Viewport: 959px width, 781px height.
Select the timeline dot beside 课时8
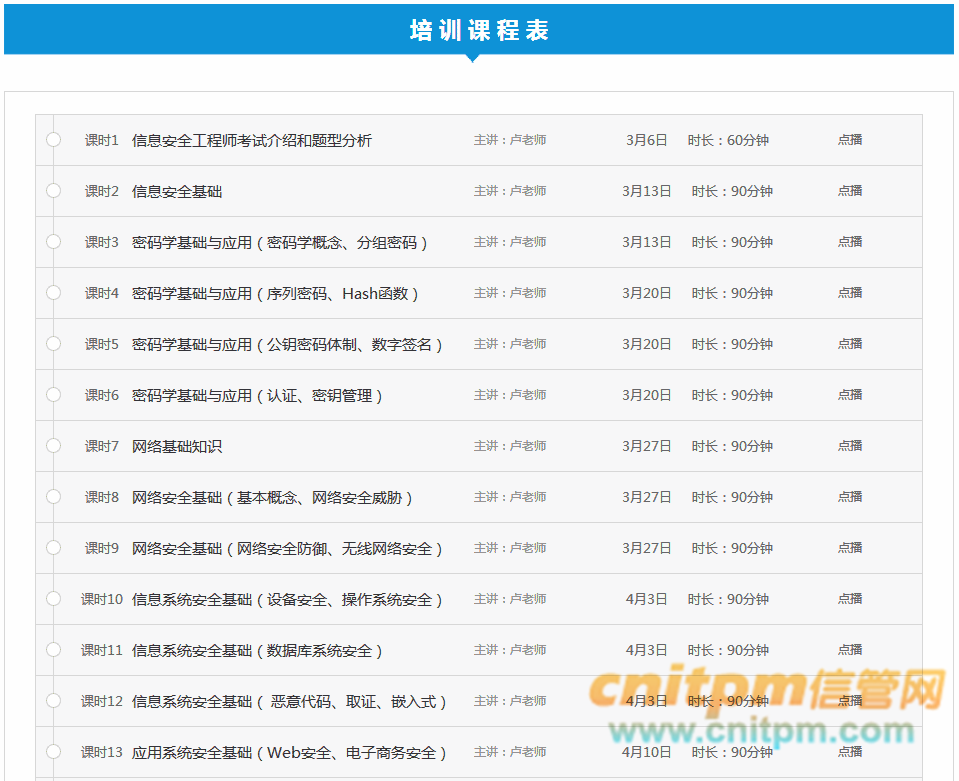point(54,497)
